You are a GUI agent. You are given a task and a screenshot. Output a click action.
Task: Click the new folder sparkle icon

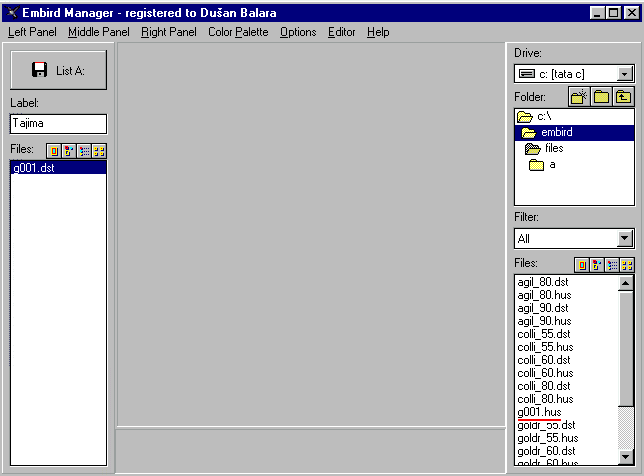[579, 97]
